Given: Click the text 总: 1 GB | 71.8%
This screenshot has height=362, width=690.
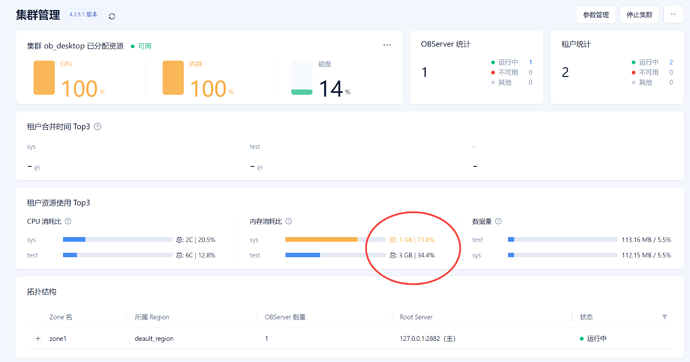Looking at the screenshot, I should click(412, 240).
